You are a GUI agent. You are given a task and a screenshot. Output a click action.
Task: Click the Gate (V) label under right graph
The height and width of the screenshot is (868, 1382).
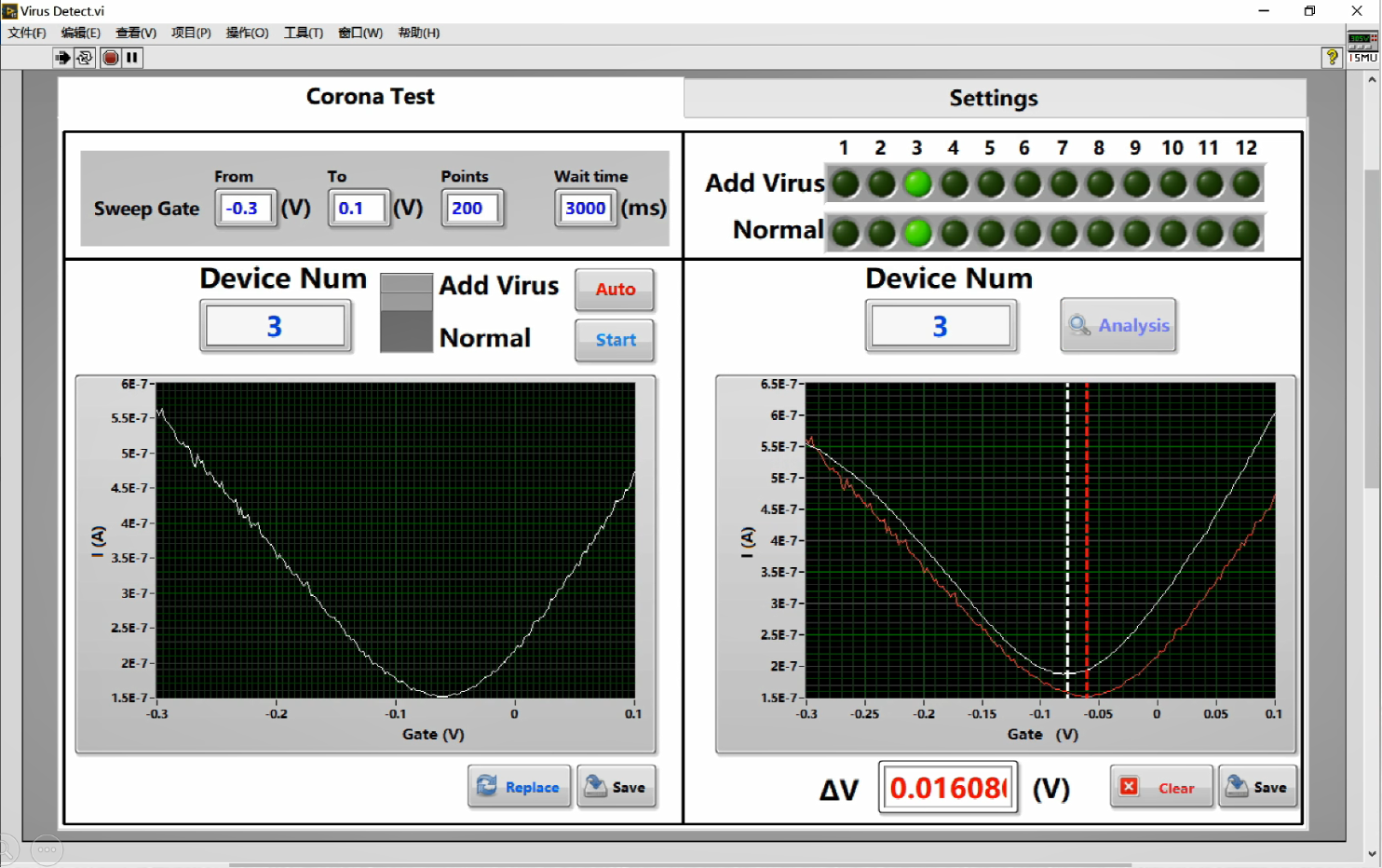point(1043,734)
